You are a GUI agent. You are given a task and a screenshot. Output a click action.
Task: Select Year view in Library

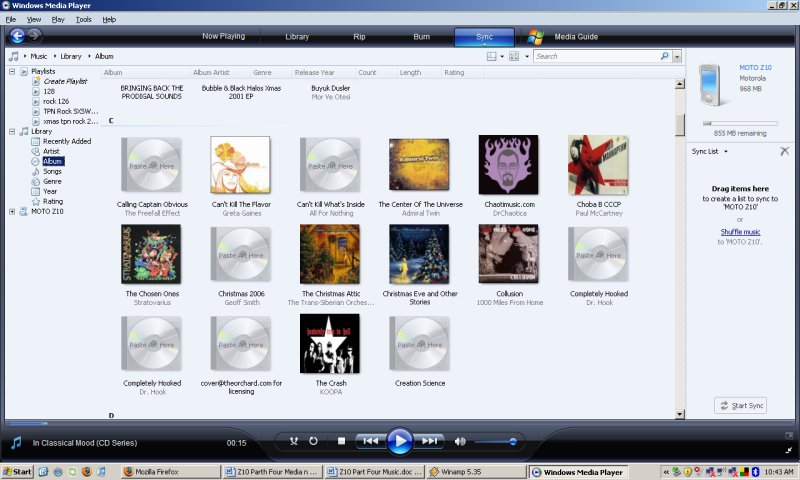[50, 191]
